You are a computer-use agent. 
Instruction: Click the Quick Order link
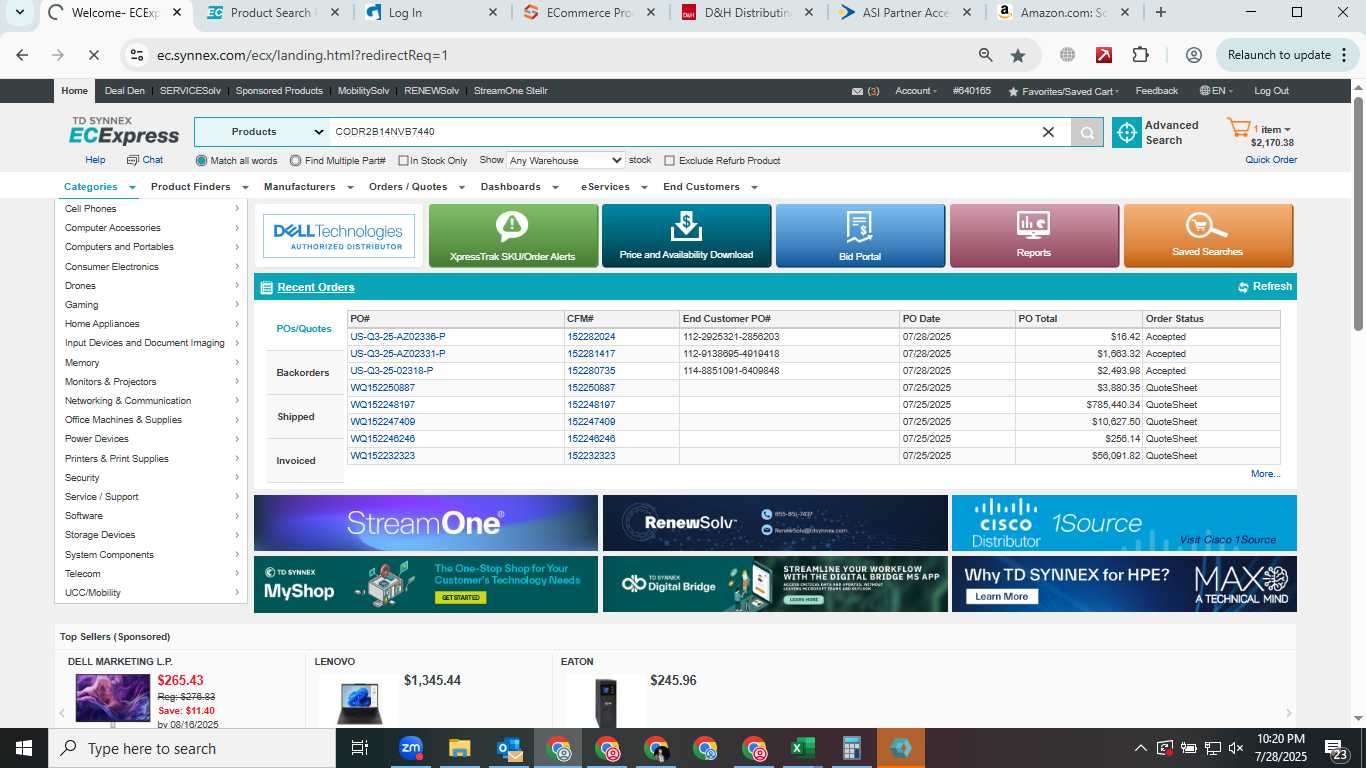tap(1271, 160)
